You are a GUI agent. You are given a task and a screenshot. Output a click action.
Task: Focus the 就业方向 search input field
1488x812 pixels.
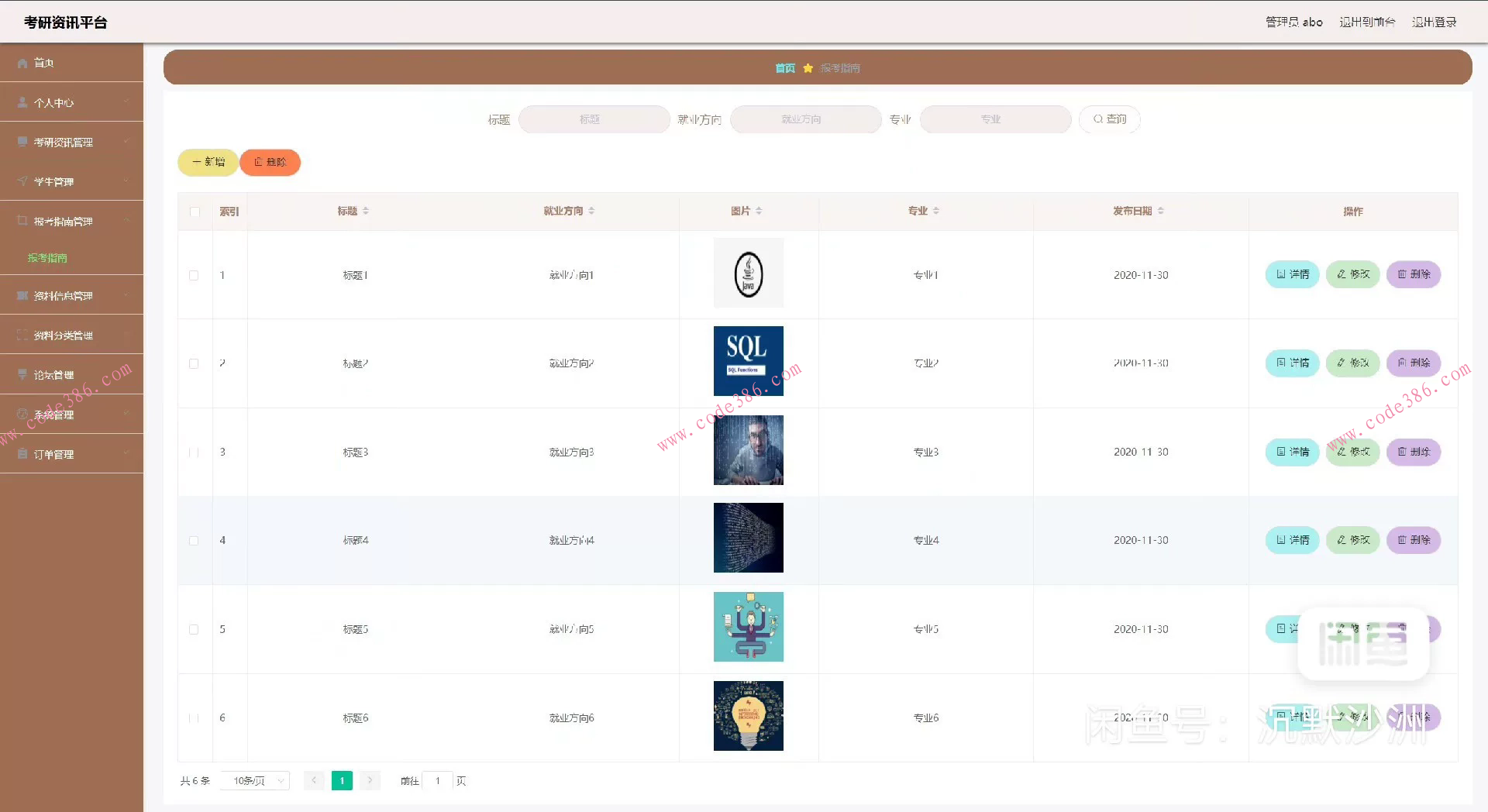(805, 119)
